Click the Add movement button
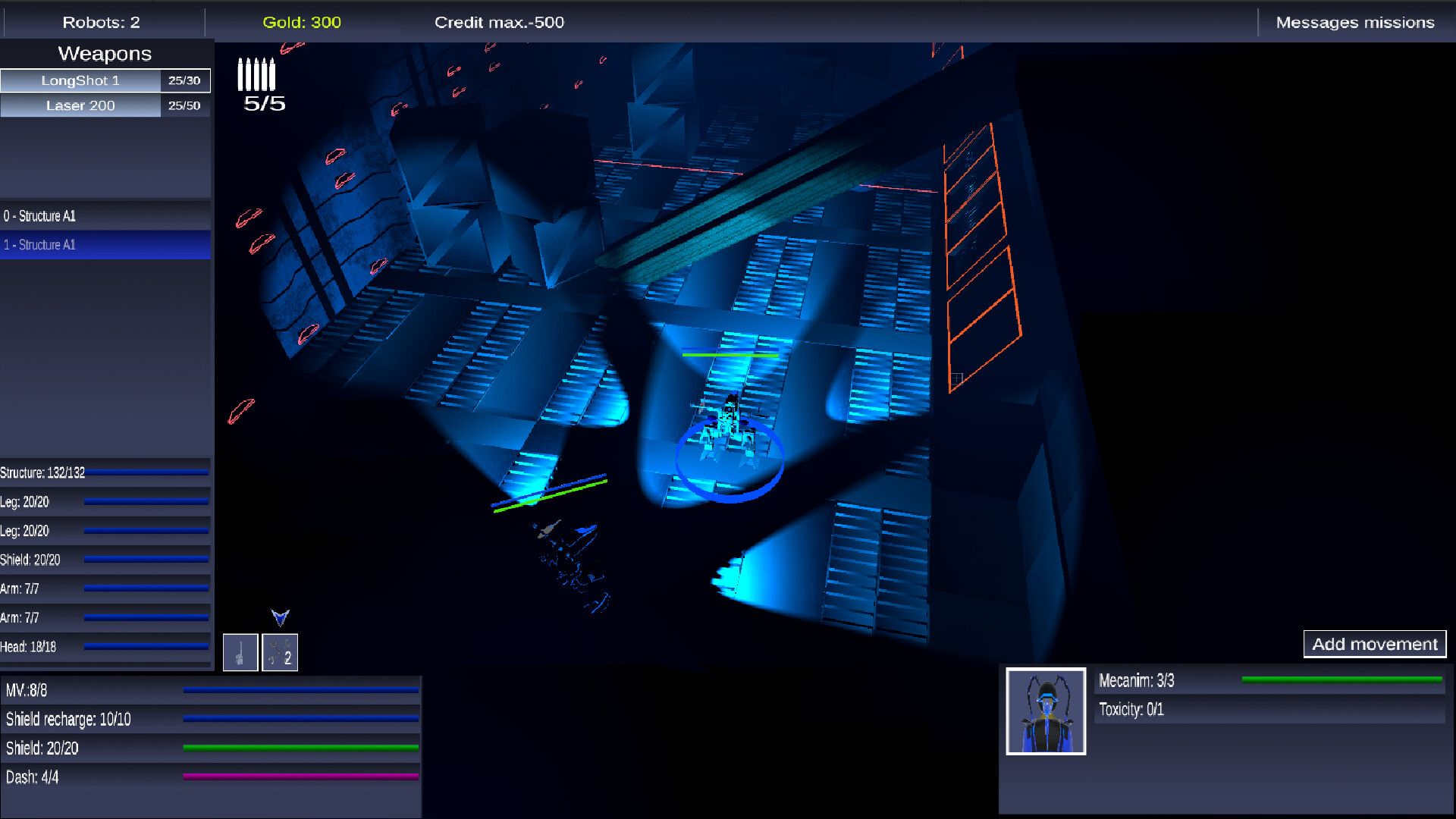 tap(1374, 644)
